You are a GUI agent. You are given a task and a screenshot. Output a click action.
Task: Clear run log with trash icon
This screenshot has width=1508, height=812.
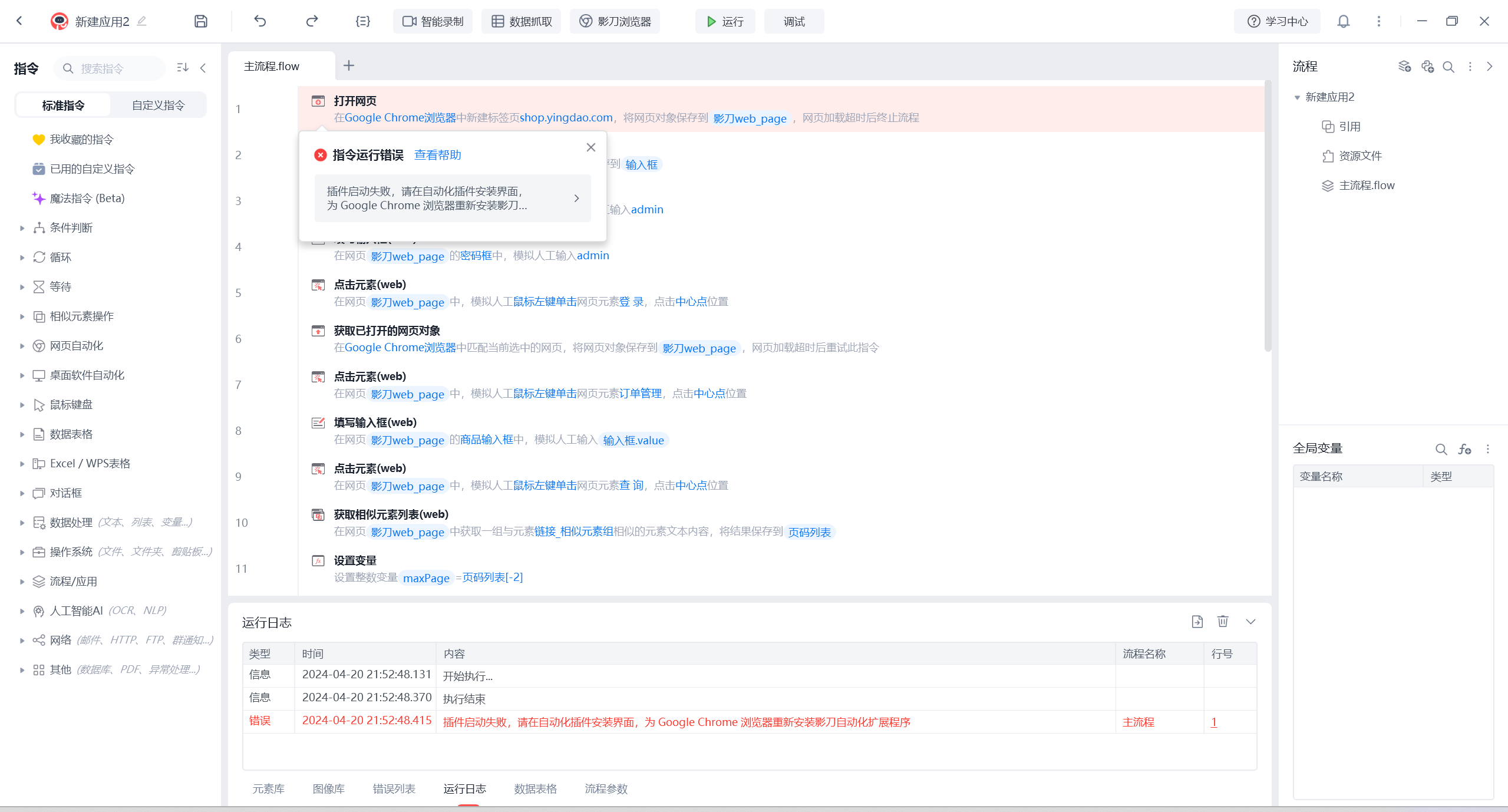(1223, 622)
